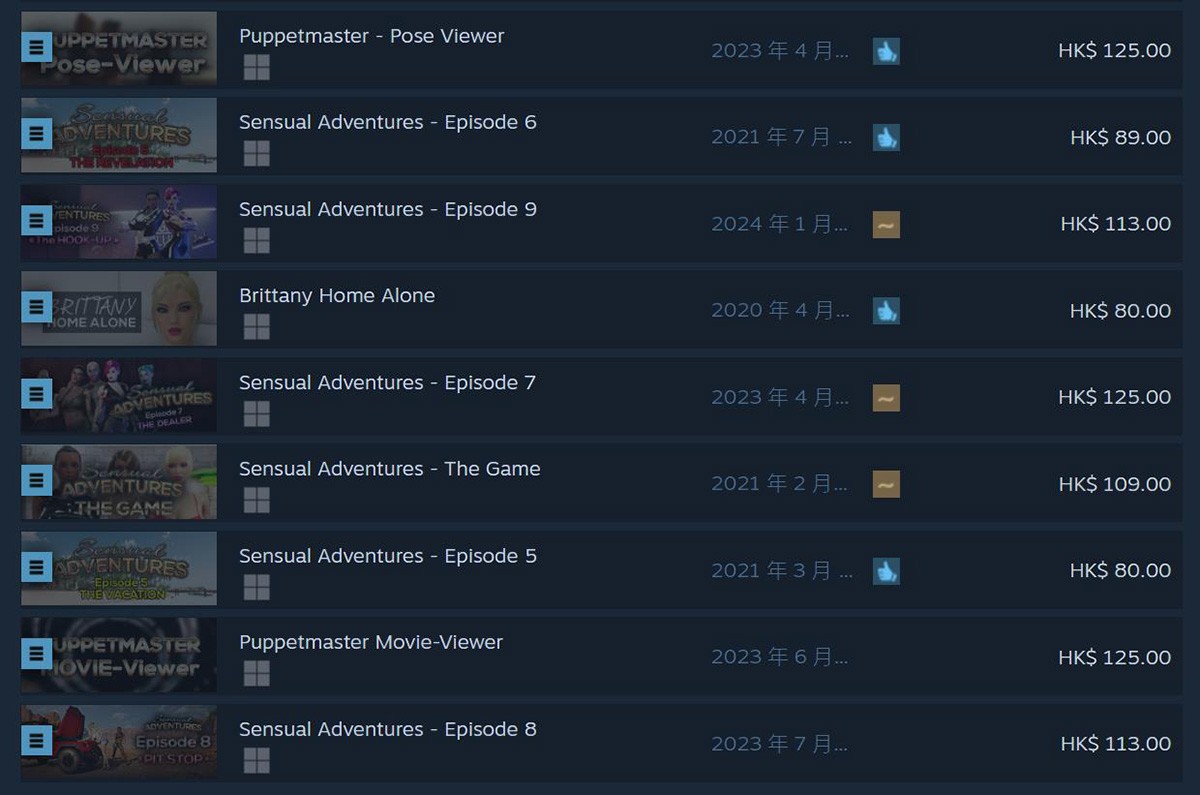Click the HK$ 109.00 price for The Game
1200x795 pixels.
tap(1115, 484)
